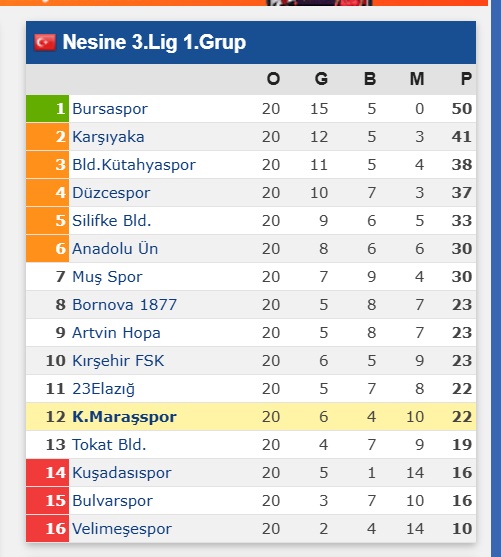Image resolution: width=501 pixels, height=557 pixels.
Task: Open Bursaspor team link
Action: pos(110,109)
